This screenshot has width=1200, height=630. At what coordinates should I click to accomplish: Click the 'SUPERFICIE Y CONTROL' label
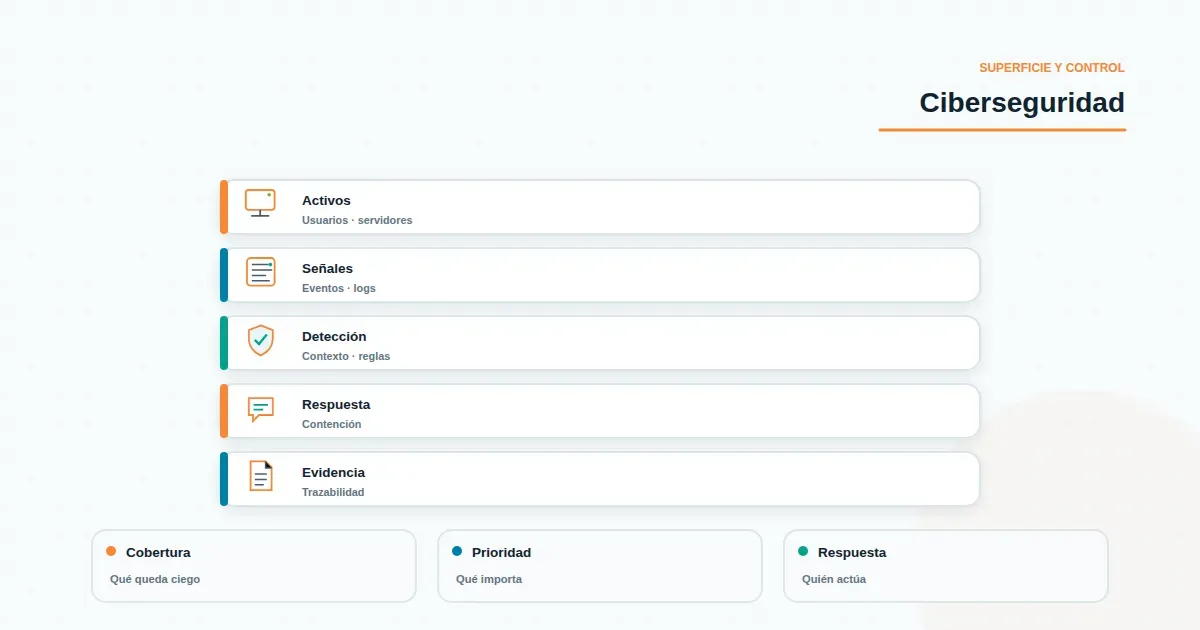(x=1052, y=68)
